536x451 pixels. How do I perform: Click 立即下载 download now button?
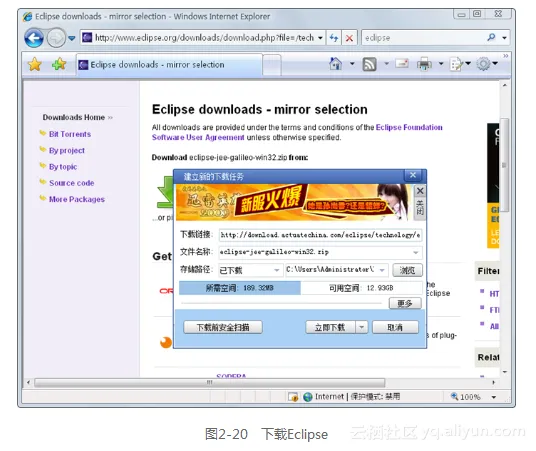pos(330,327)
